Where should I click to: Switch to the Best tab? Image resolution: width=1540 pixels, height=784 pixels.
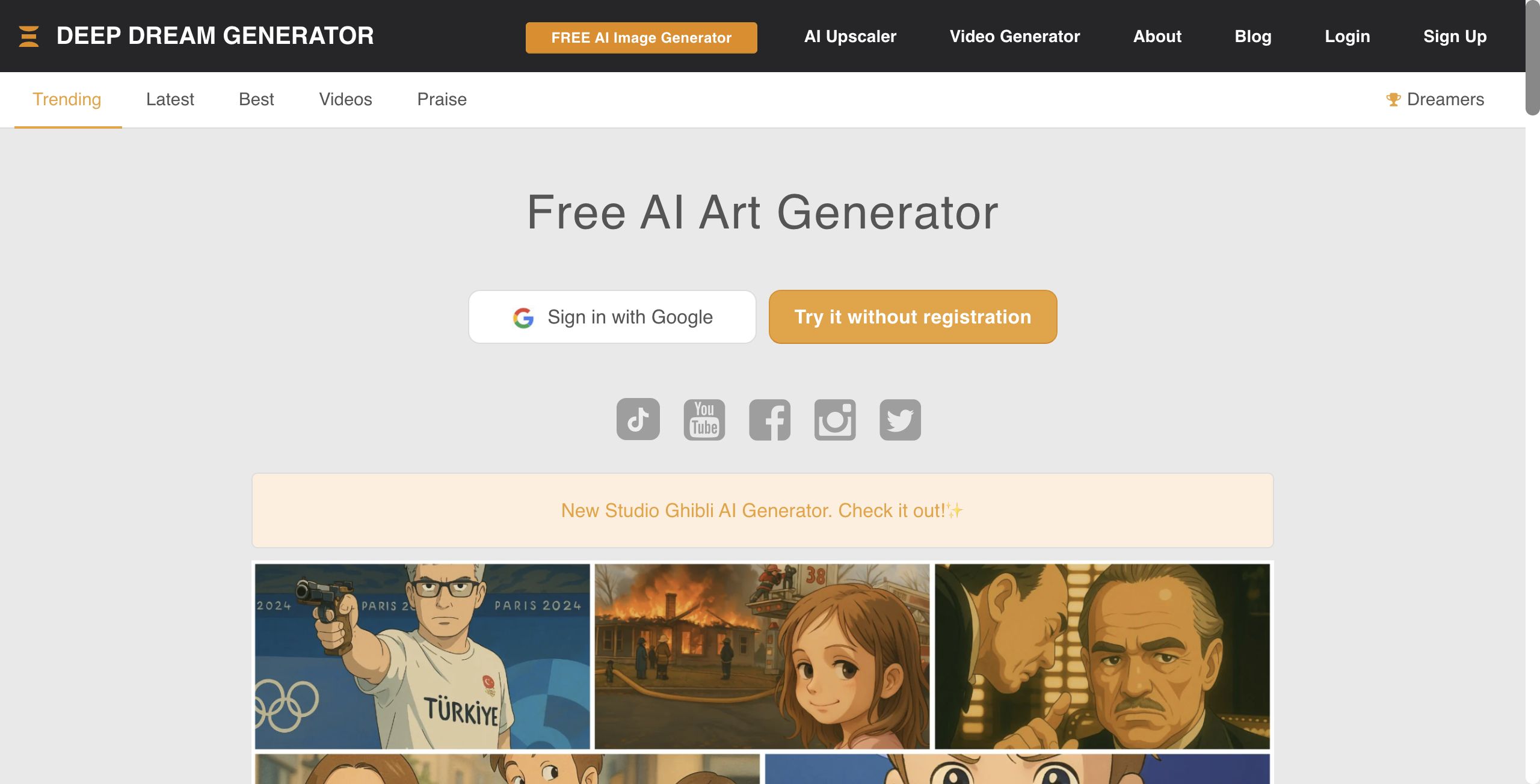coord(256,99)
